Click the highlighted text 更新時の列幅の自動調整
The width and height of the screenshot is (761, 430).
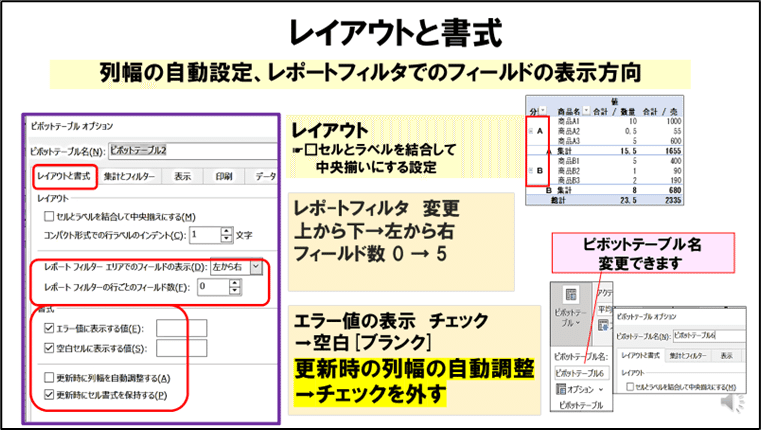pos(414,369)
